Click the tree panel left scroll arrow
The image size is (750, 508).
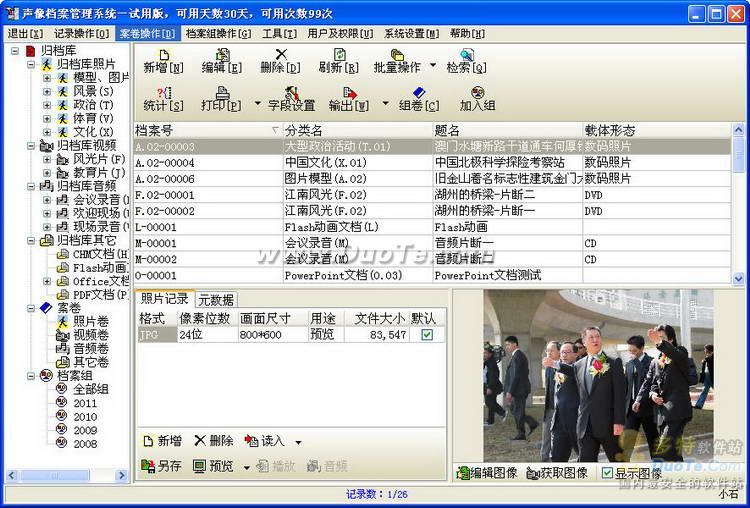[12, 475]
